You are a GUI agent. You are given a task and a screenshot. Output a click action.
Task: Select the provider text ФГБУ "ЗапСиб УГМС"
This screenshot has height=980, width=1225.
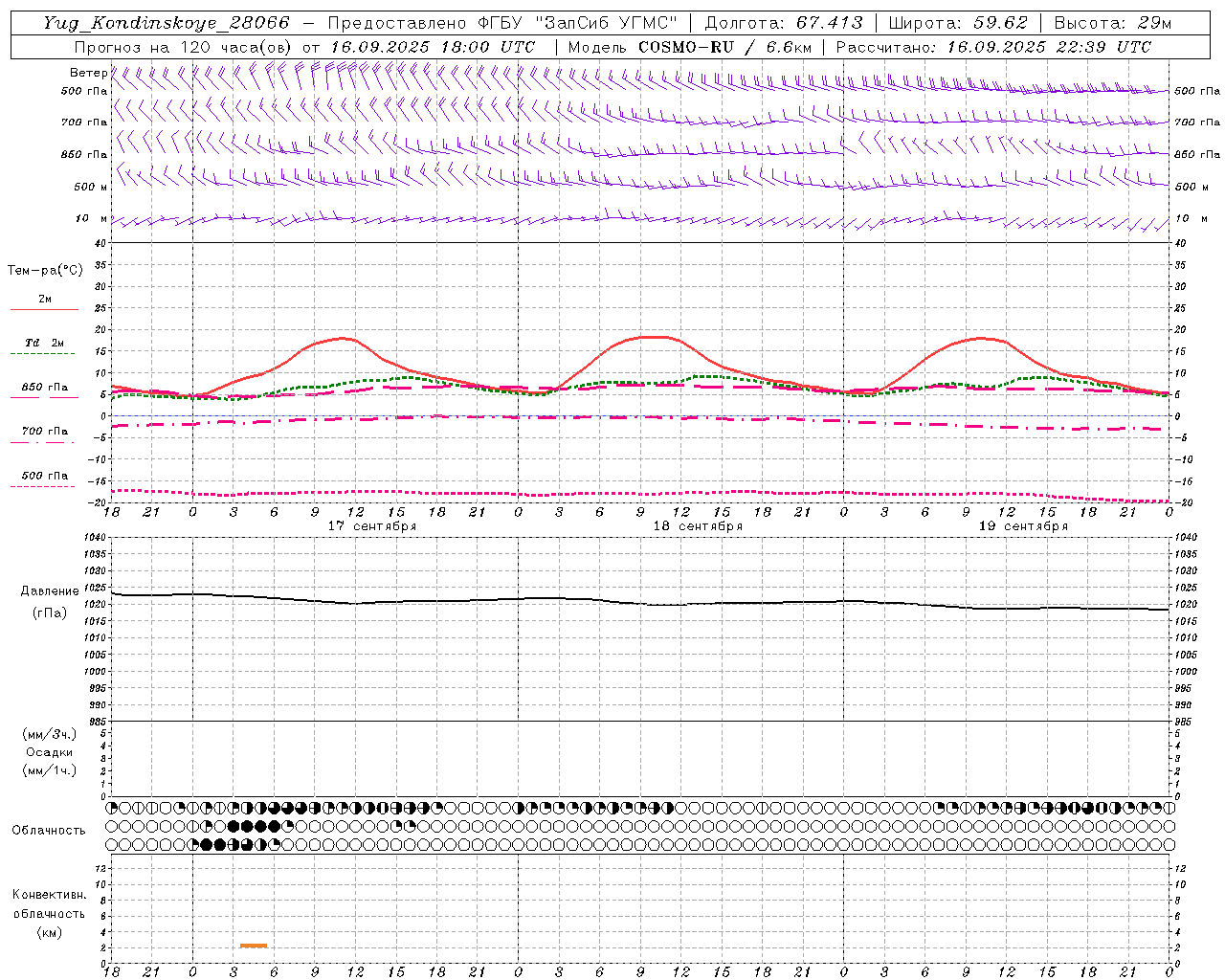pos(578,23)
